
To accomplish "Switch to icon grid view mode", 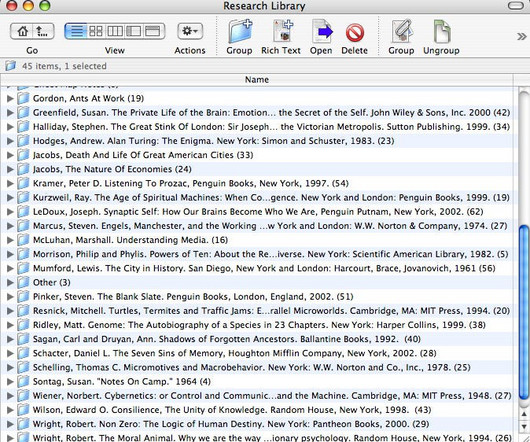I will (96, 31).
